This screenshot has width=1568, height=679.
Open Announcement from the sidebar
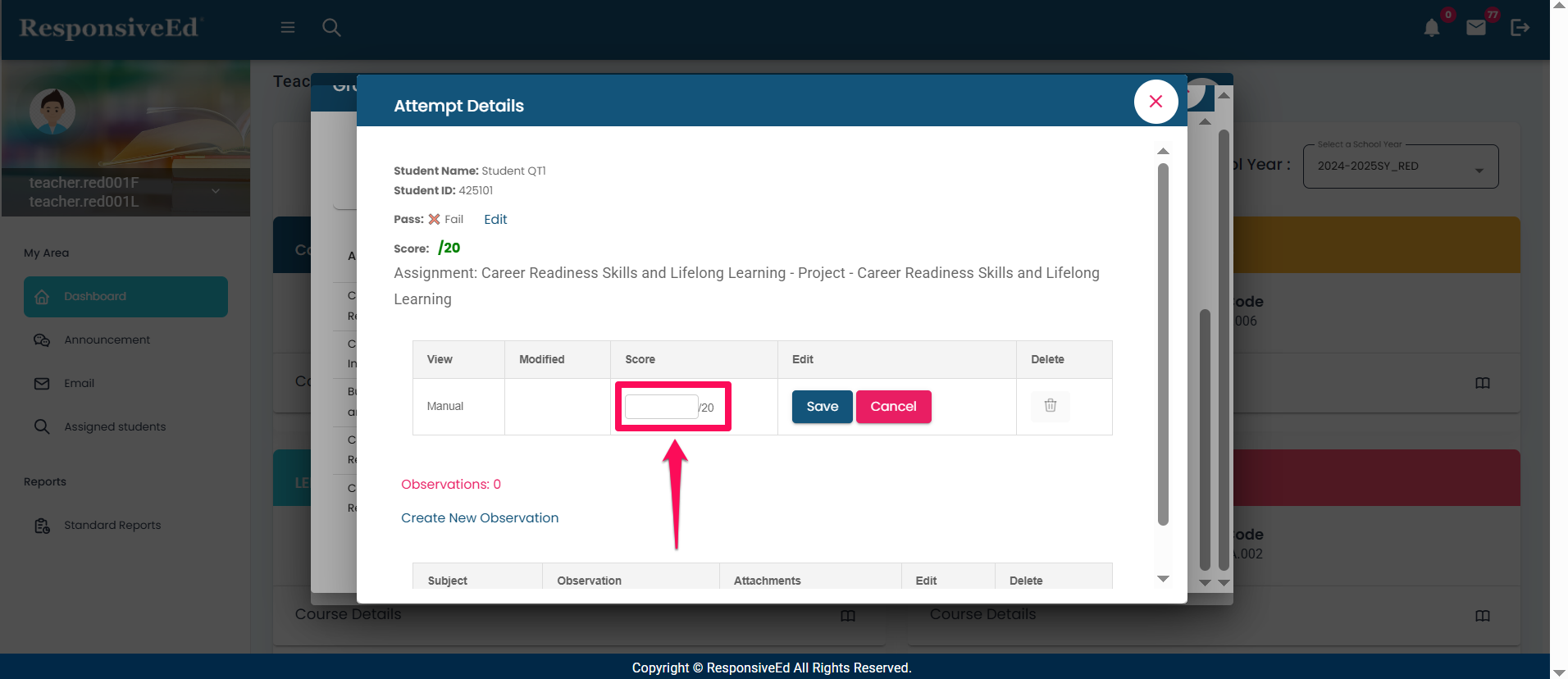[x=107, y=340]
